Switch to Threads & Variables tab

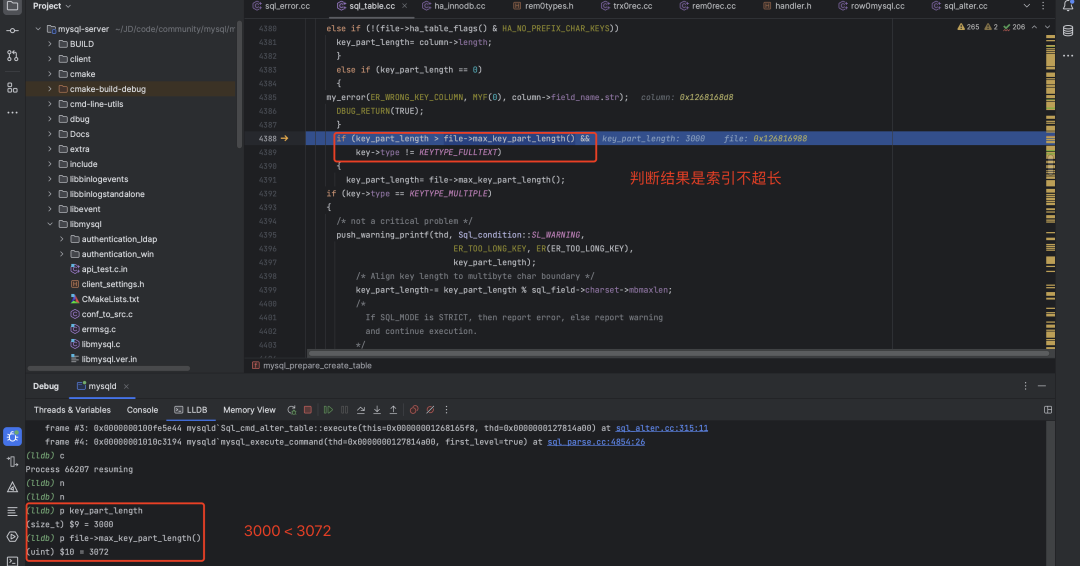pyautogui.click(x=72, y=410)
